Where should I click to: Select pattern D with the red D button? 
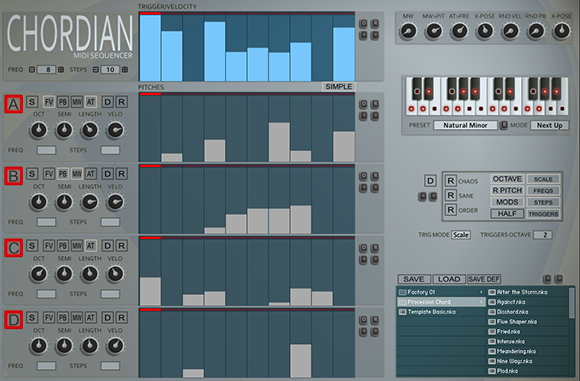13,320
